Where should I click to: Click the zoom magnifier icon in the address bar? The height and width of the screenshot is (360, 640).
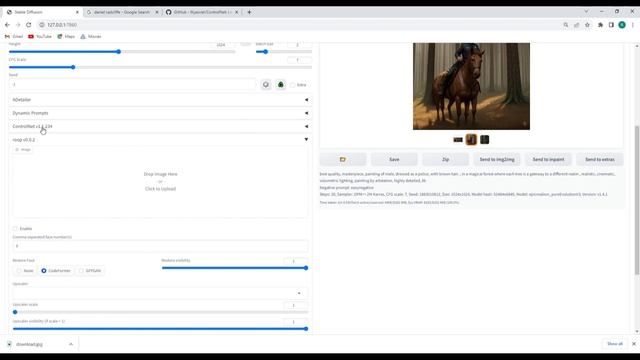566,25
